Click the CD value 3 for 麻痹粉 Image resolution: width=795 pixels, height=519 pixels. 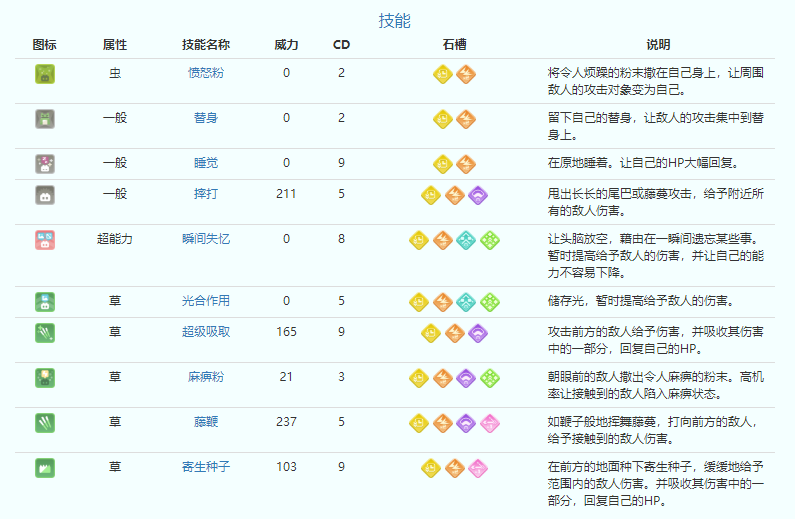341,377
